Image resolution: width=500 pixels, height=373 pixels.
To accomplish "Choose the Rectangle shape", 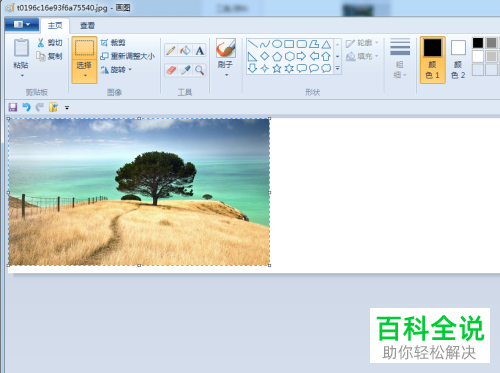I will (x=289, y=44).
